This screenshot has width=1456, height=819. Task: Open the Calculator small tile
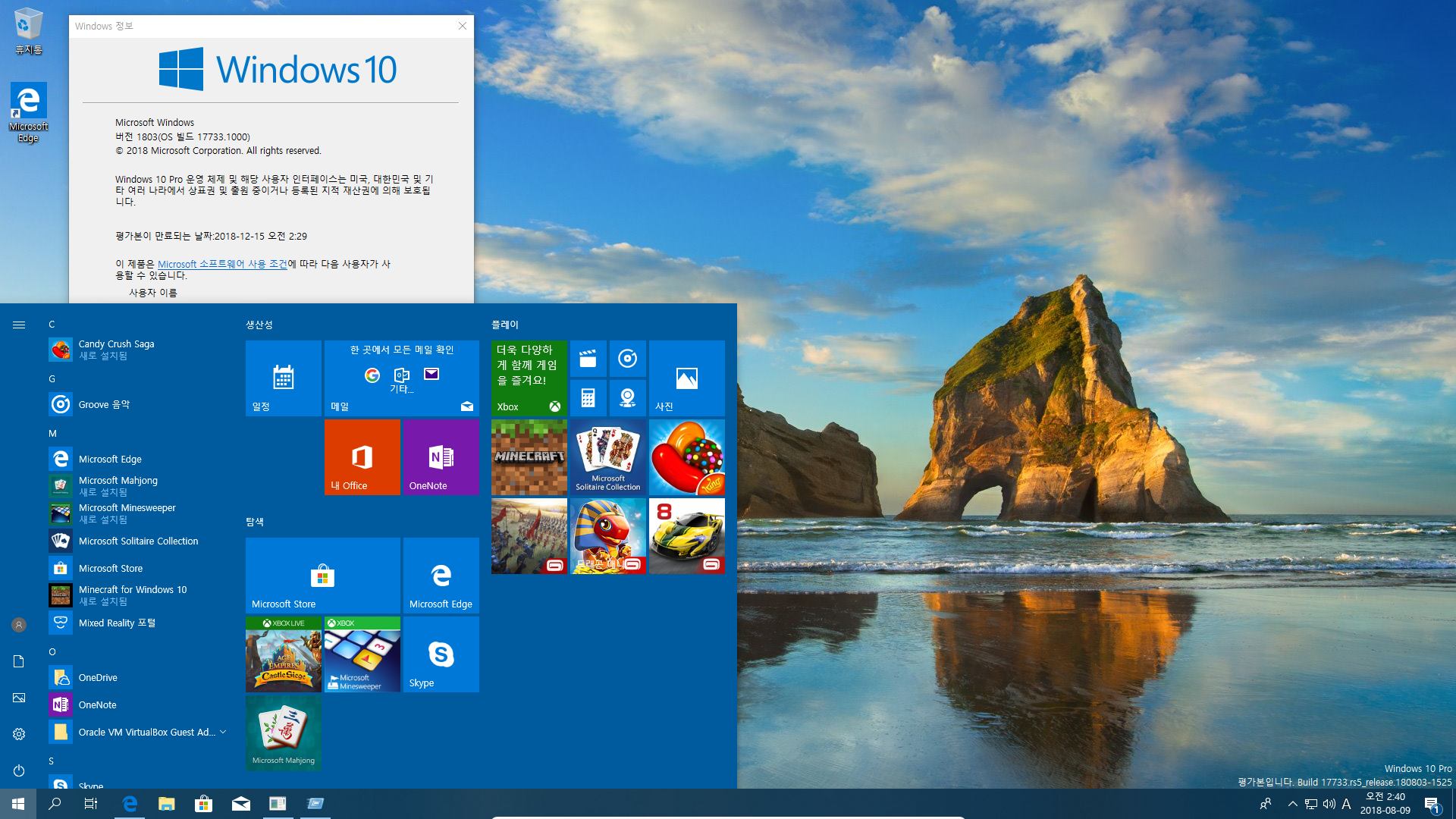(588, 398)
